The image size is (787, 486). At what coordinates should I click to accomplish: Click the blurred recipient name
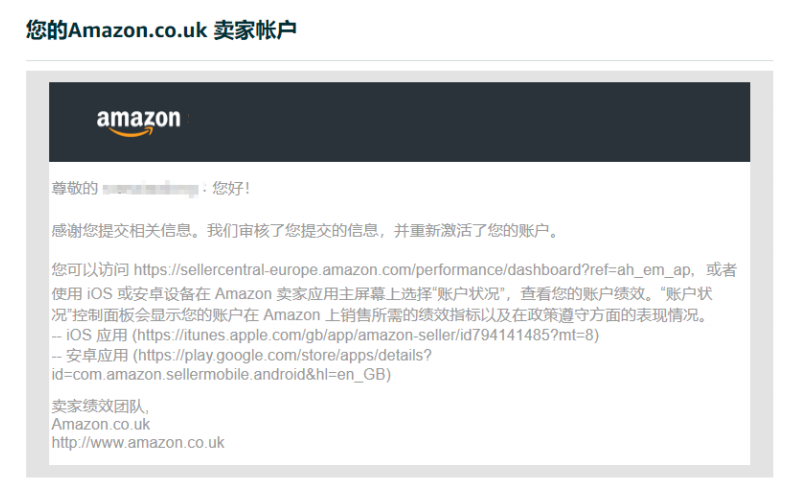[x=151, y=189]
